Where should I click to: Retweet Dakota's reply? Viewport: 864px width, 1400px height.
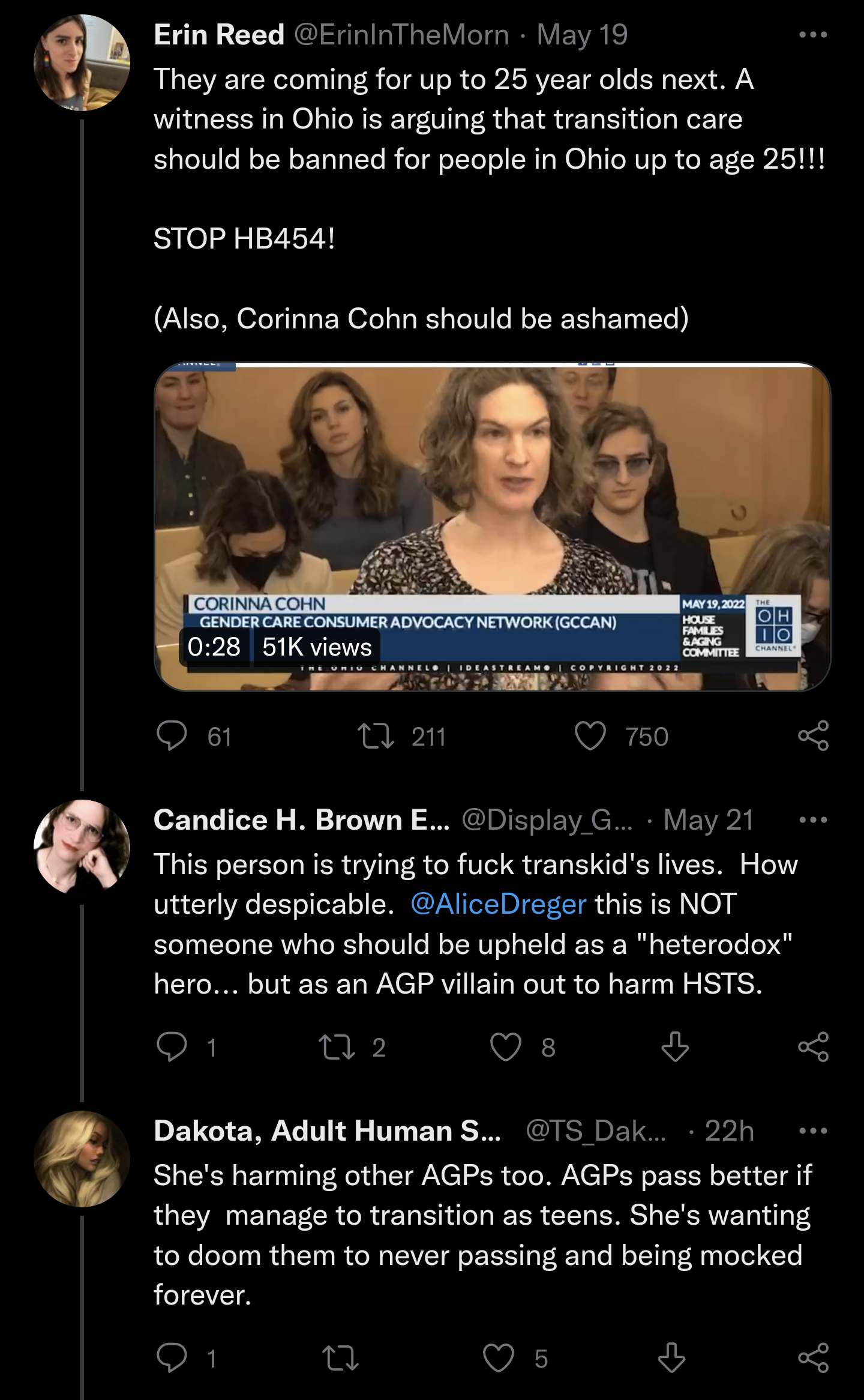[340, 1358]
